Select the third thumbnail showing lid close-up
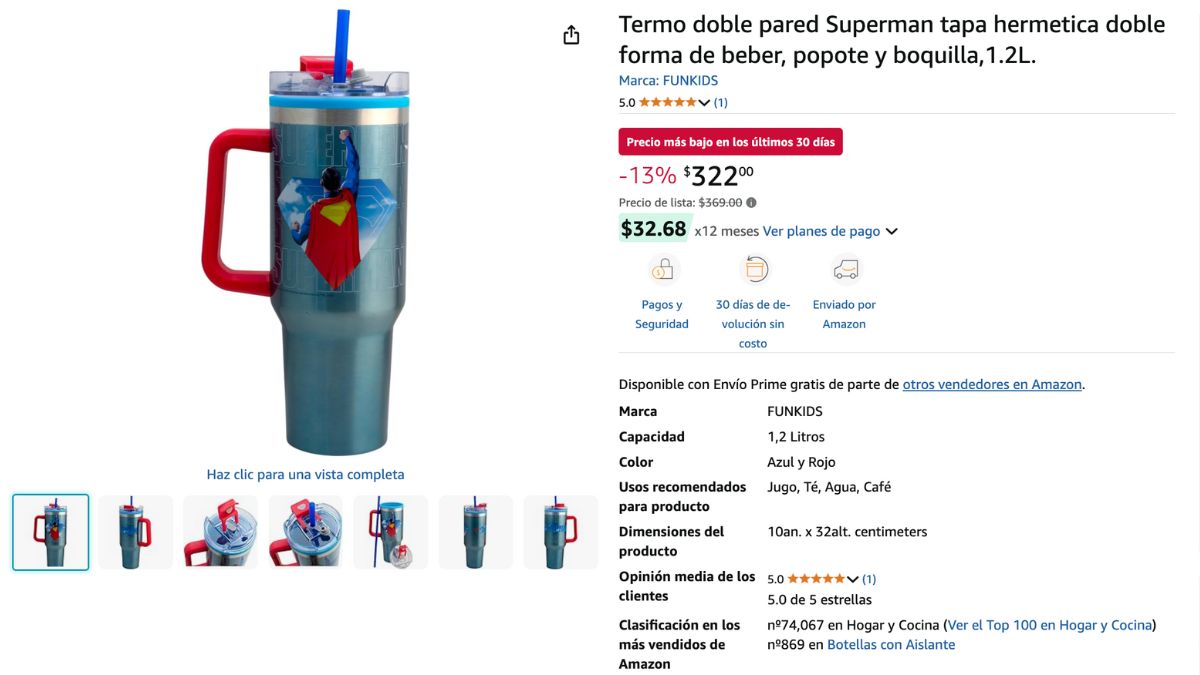The image size is (1200, 675). coord(221,532)
